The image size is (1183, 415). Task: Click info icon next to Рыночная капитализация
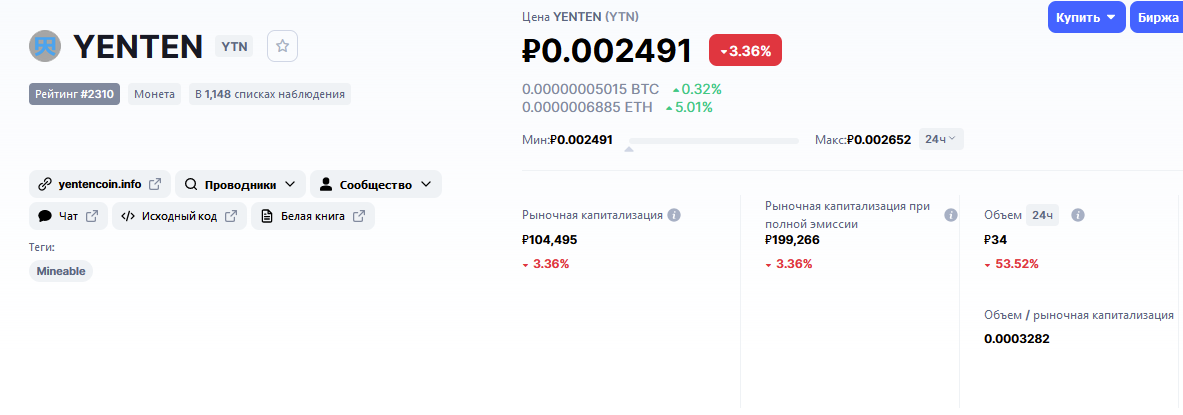674,215
